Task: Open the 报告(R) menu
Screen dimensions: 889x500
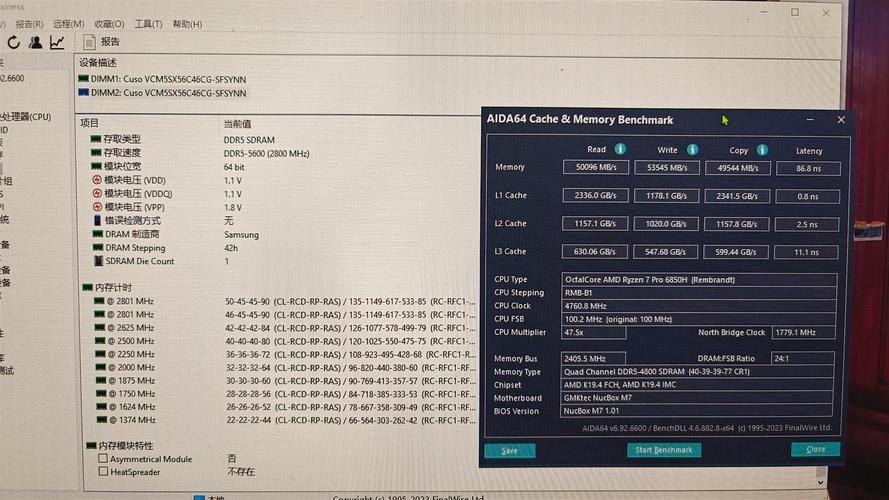Action: click(x=29, y=24)
